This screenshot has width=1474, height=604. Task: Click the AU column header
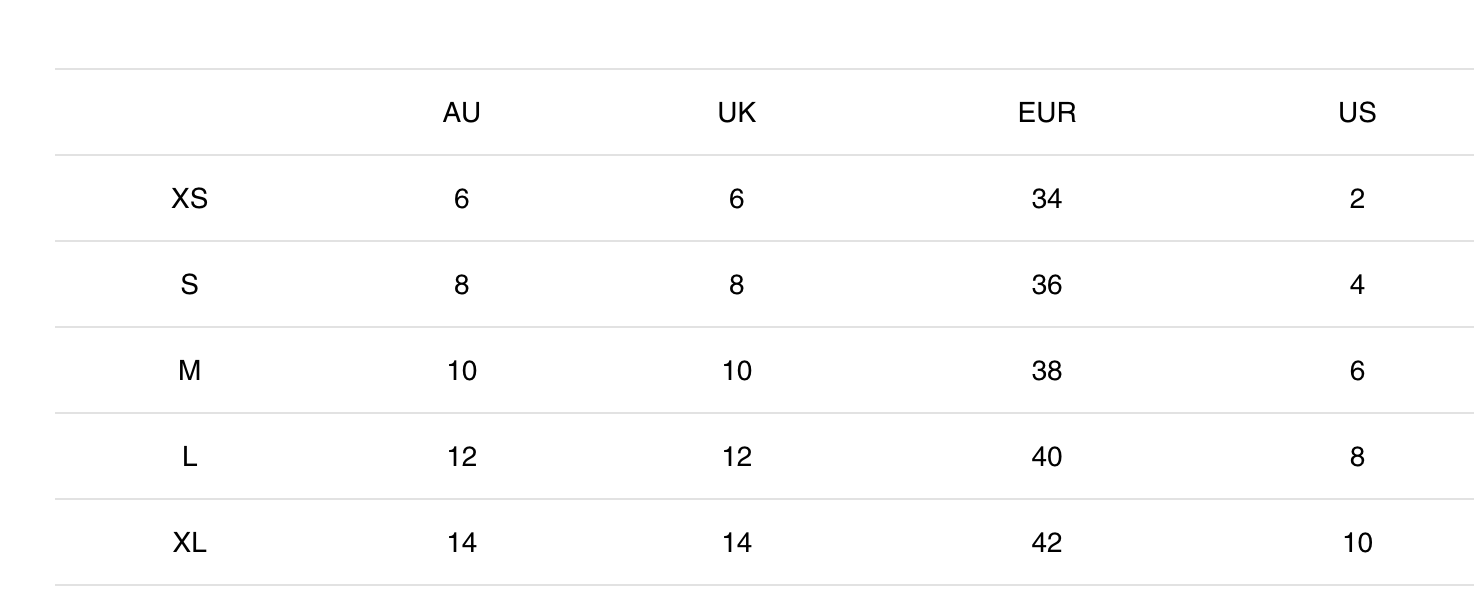[x=461, y=113]
